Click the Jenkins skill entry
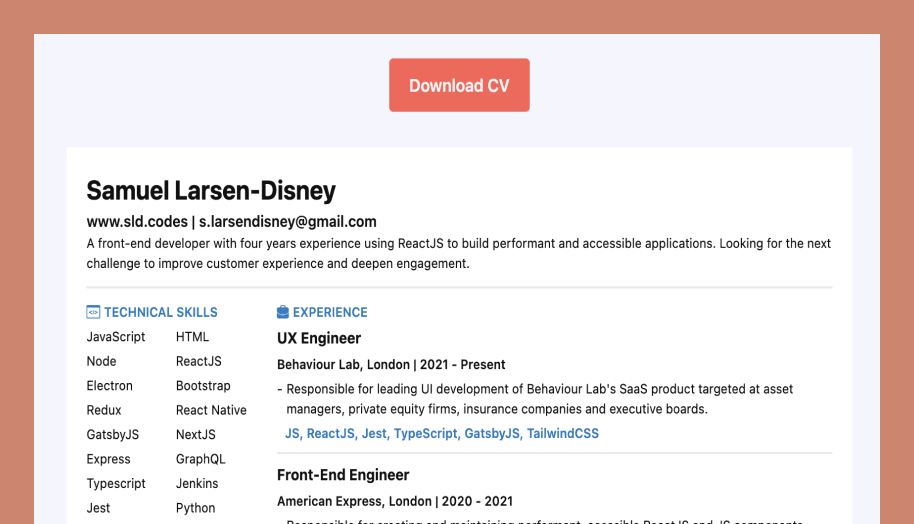Screen dimensions: 914x524 pos(197,483)
